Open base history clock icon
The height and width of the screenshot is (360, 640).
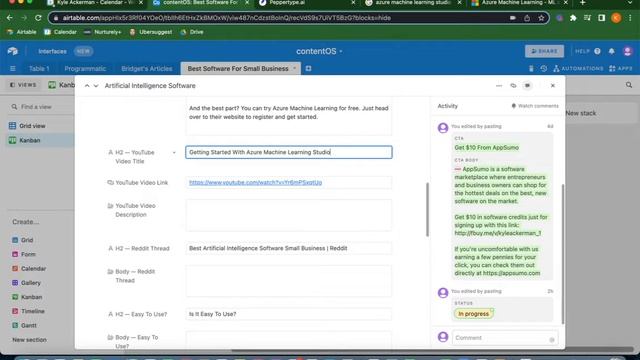[x=544, y=69]
